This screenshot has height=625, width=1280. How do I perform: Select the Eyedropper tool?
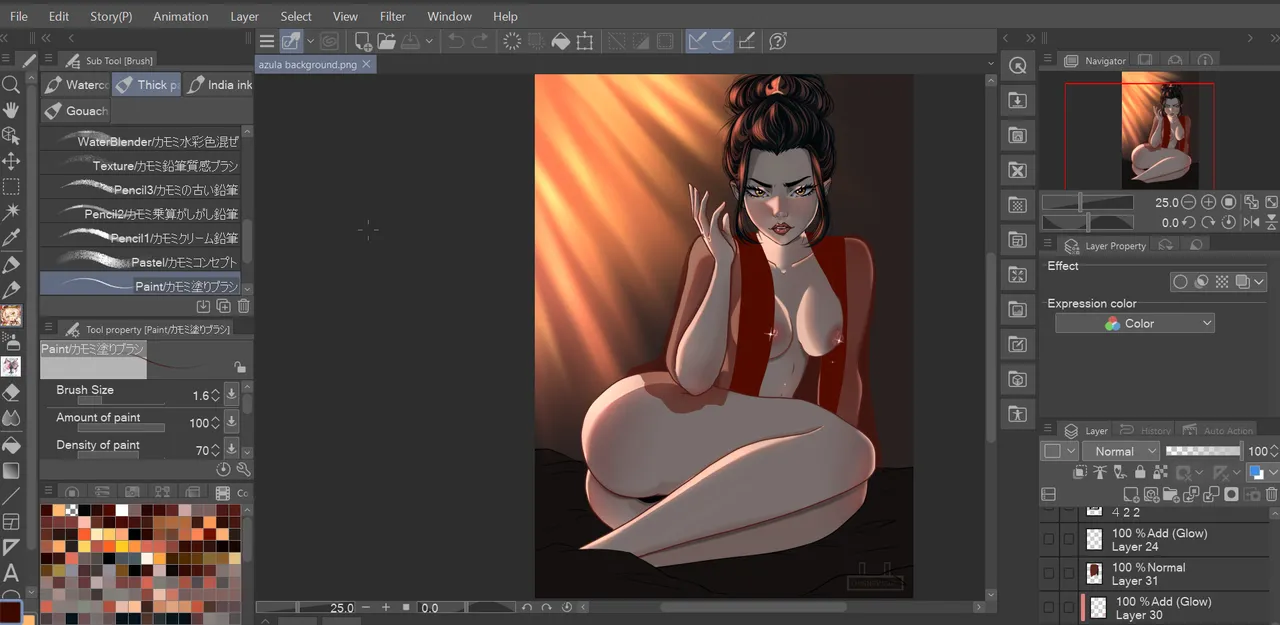11,237
